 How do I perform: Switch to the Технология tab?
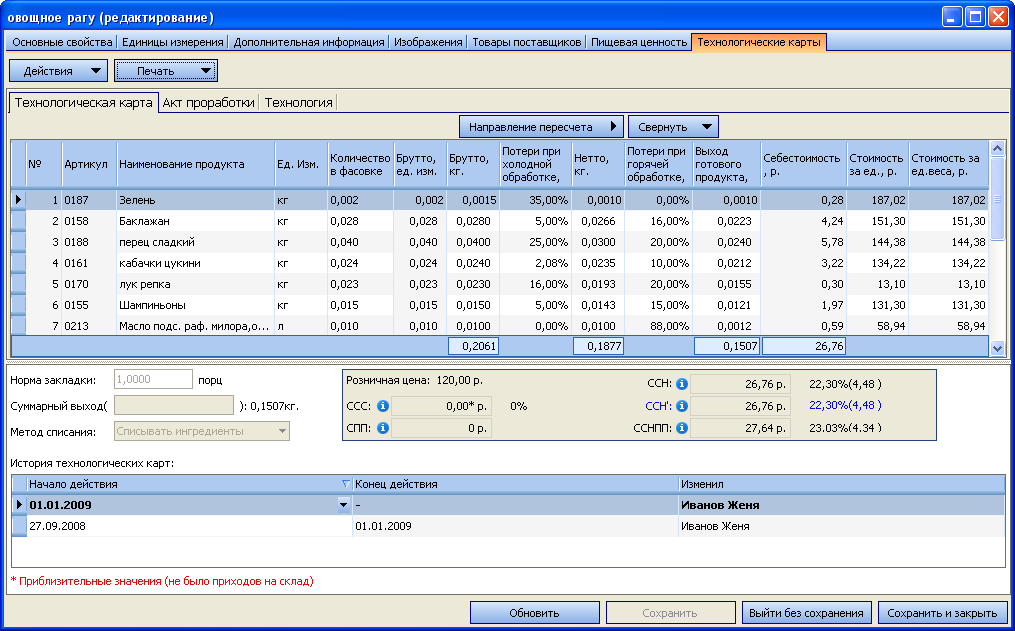coord(298,102)
